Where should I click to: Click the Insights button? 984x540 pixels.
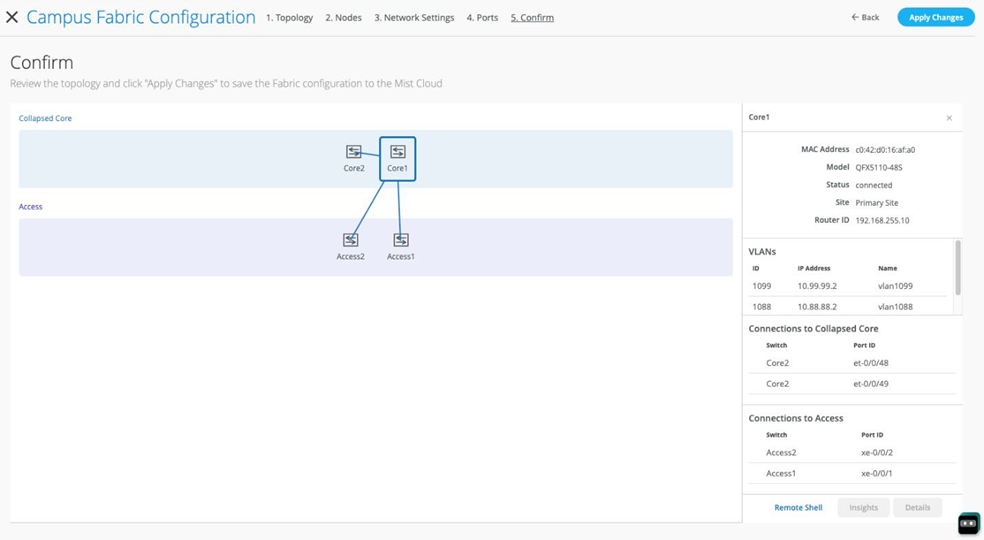863,507
